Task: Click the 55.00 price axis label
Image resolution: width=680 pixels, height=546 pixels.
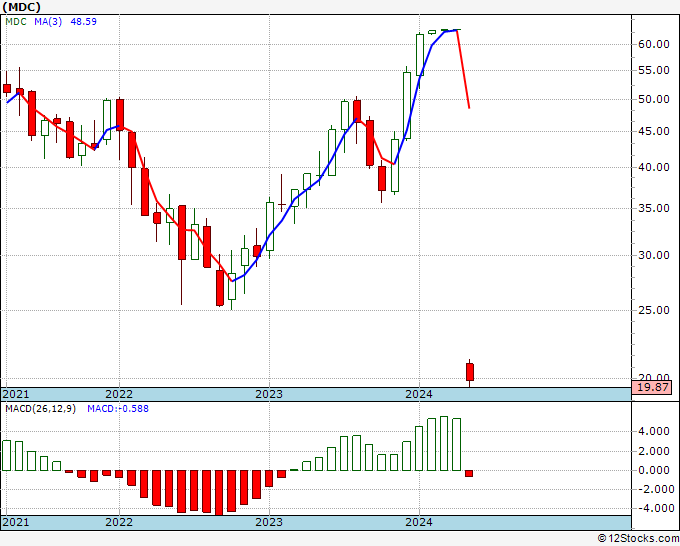Action: [x=654, y=70]
